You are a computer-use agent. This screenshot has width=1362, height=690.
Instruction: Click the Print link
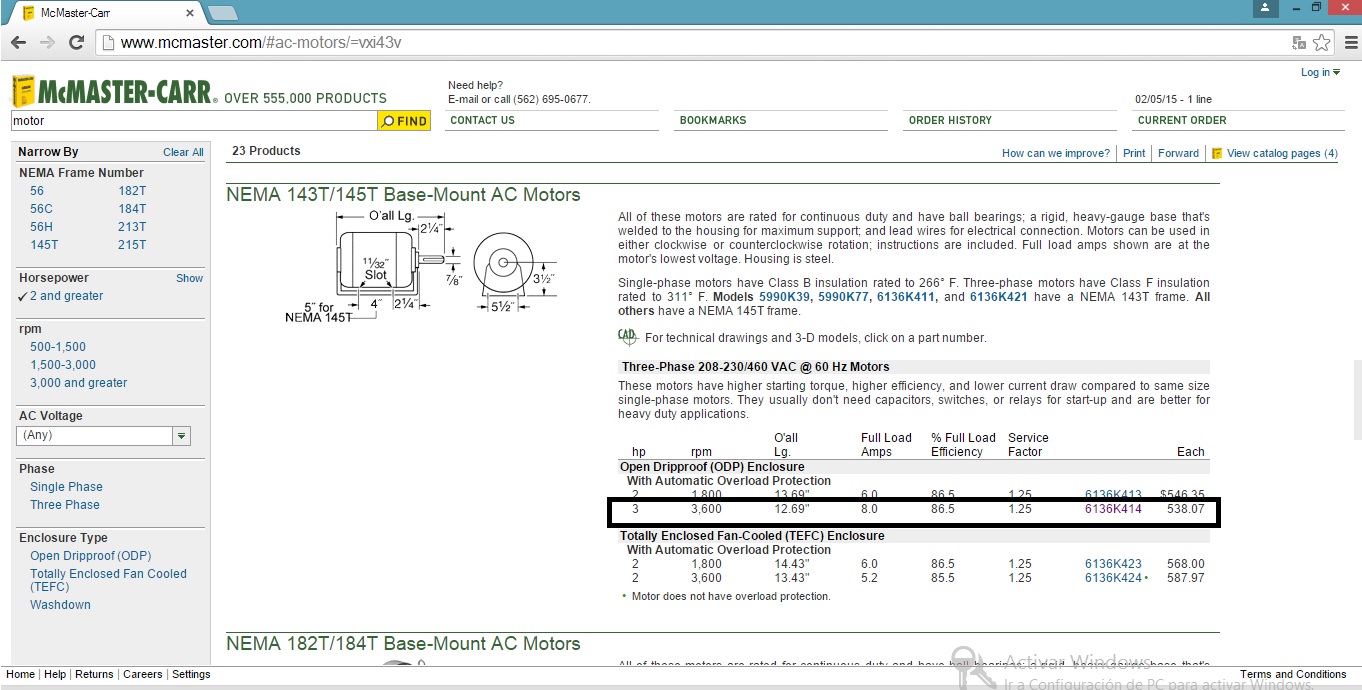tap(1134, 153)
